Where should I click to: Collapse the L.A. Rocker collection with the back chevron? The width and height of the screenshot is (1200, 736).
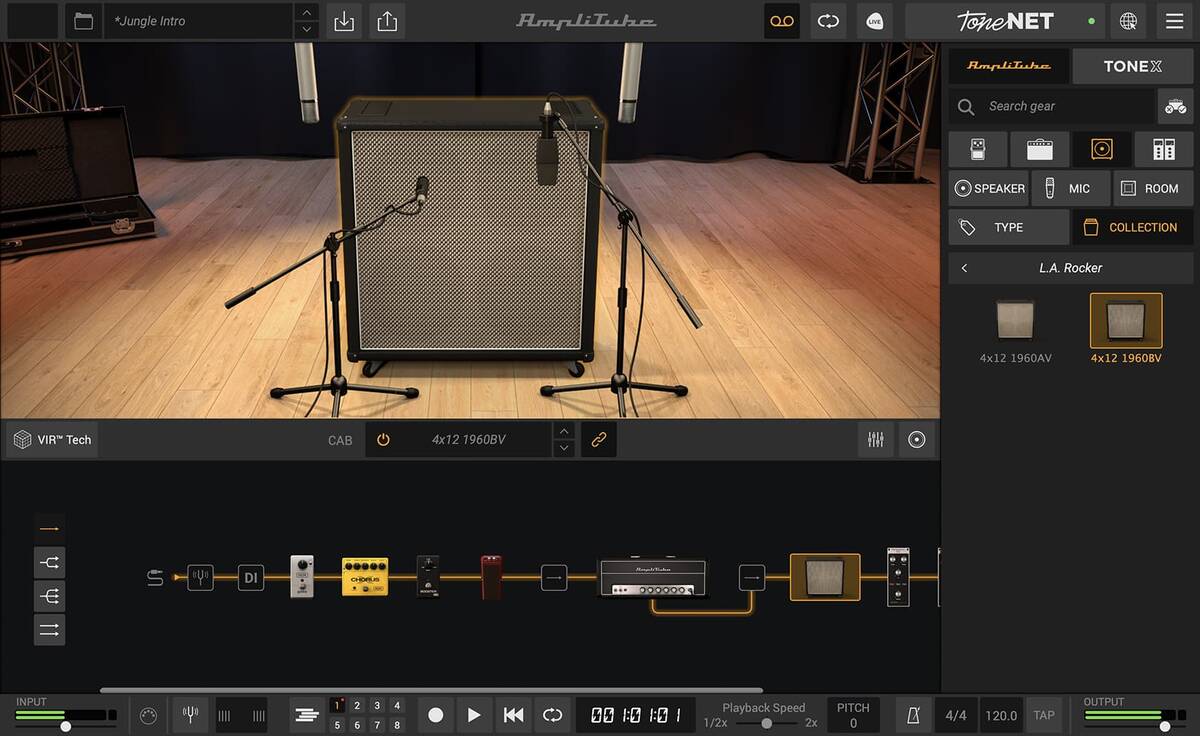click(965, 267)
